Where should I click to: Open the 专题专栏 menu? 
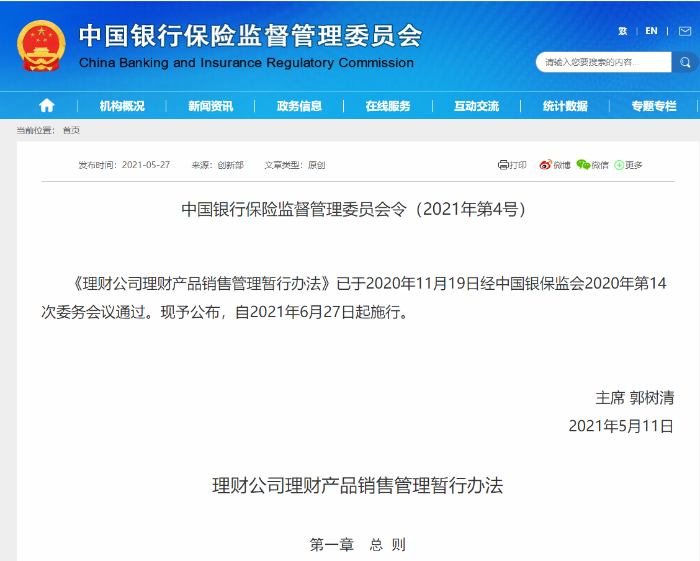[x=654, y=106]
